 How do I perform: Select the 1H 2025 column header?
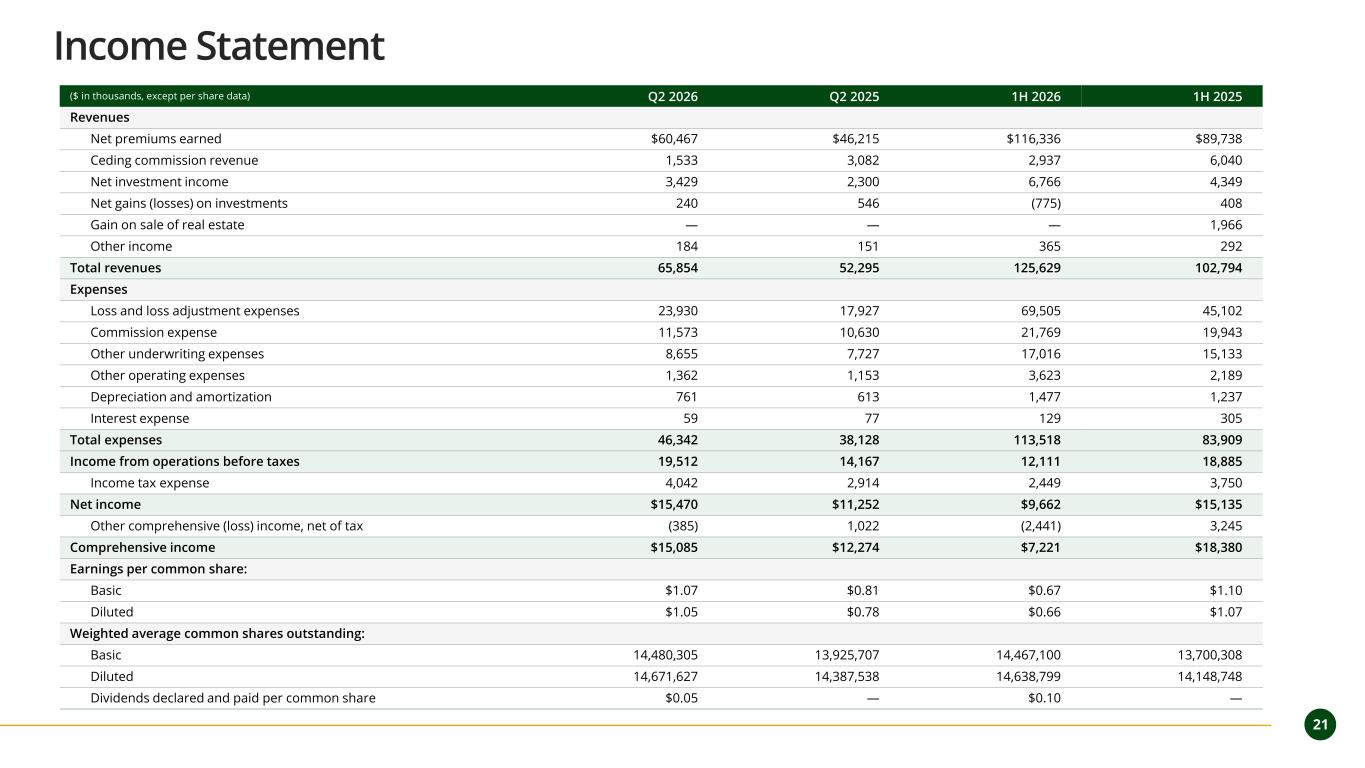click(x=1217, y=96)
